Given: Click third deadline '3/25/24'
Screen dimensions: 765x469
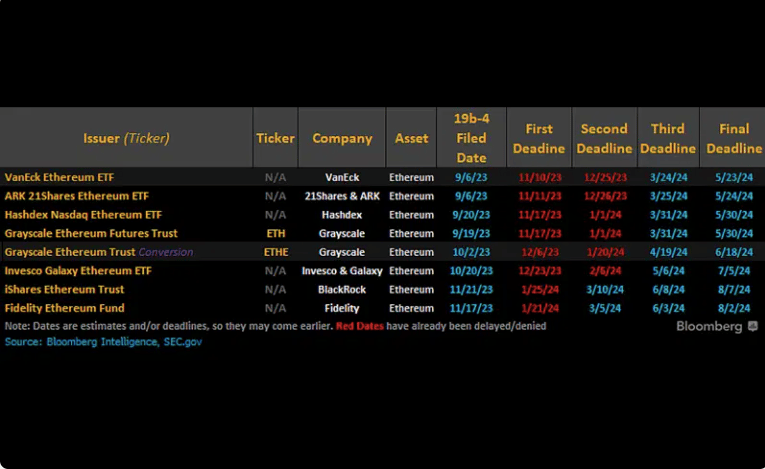Looking at the screenshot, I should pos(668,196).
